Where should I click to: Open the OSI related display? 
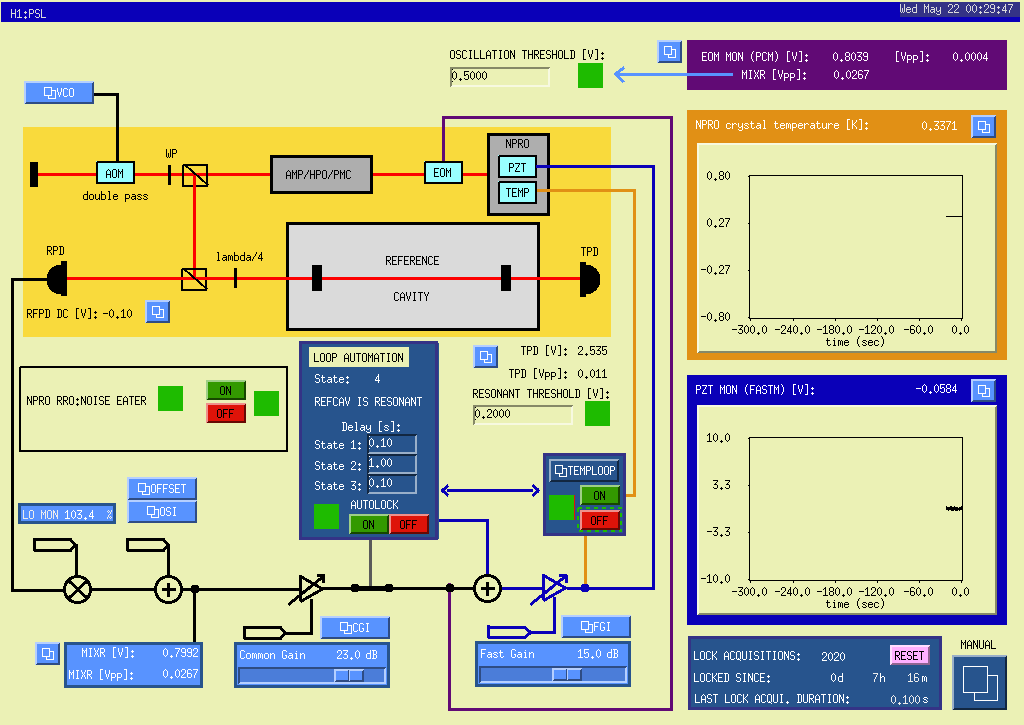(x=162, y=511)
